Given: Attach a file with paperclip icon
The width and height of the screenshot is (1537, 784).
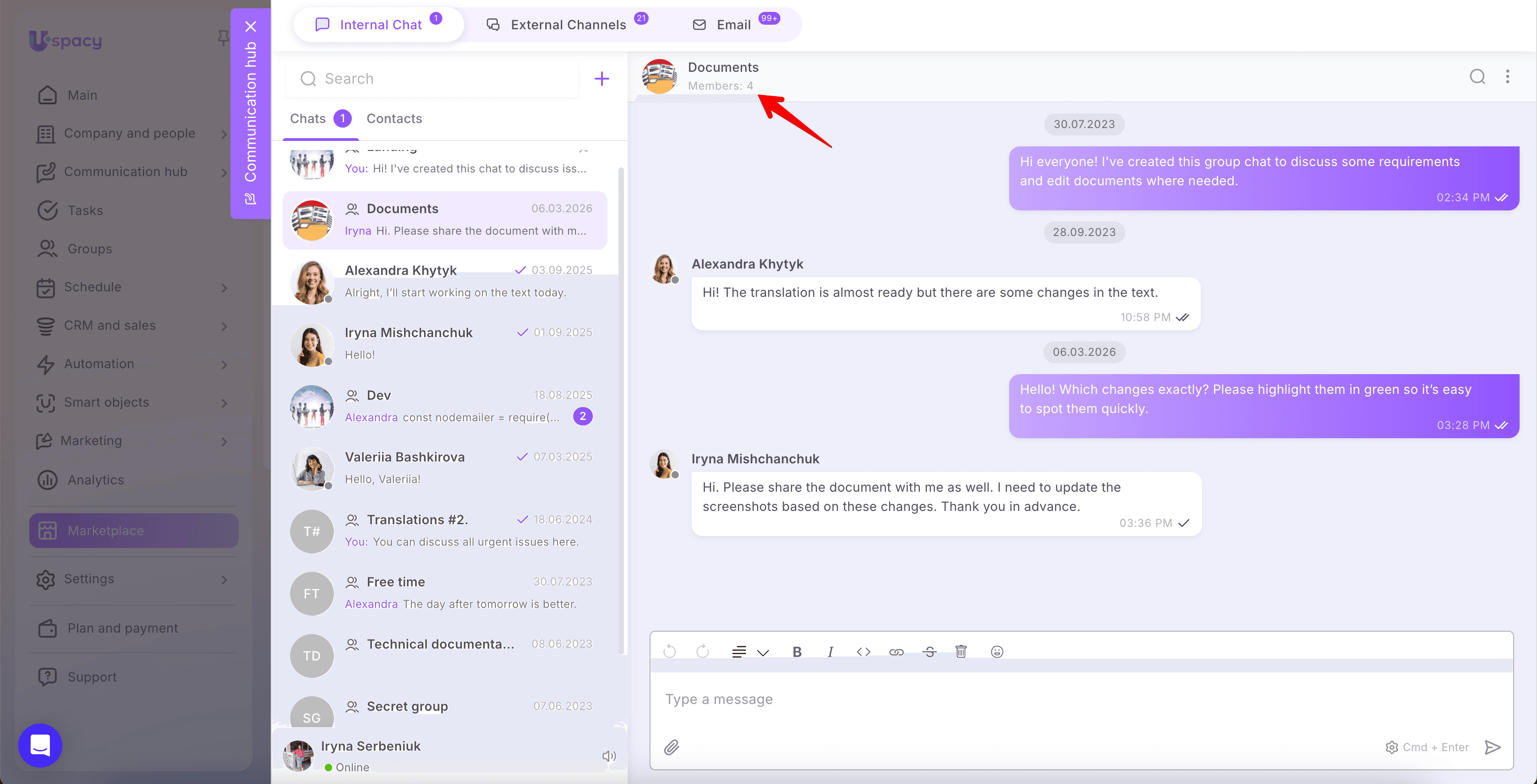Looking at the screenshot, I should (x=671, y=747).
